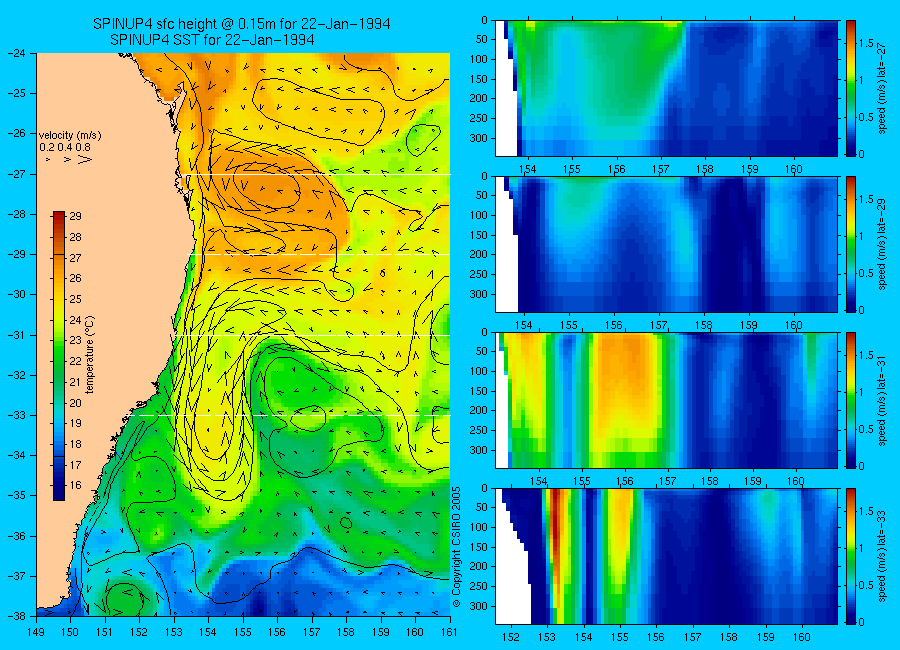
Task: Click the -38 latitude label on the SST map
Action: click(x=15, y=616)
